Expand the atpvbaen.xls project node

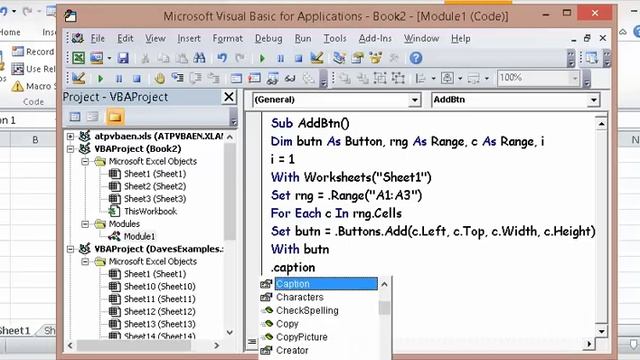[70, 136]
